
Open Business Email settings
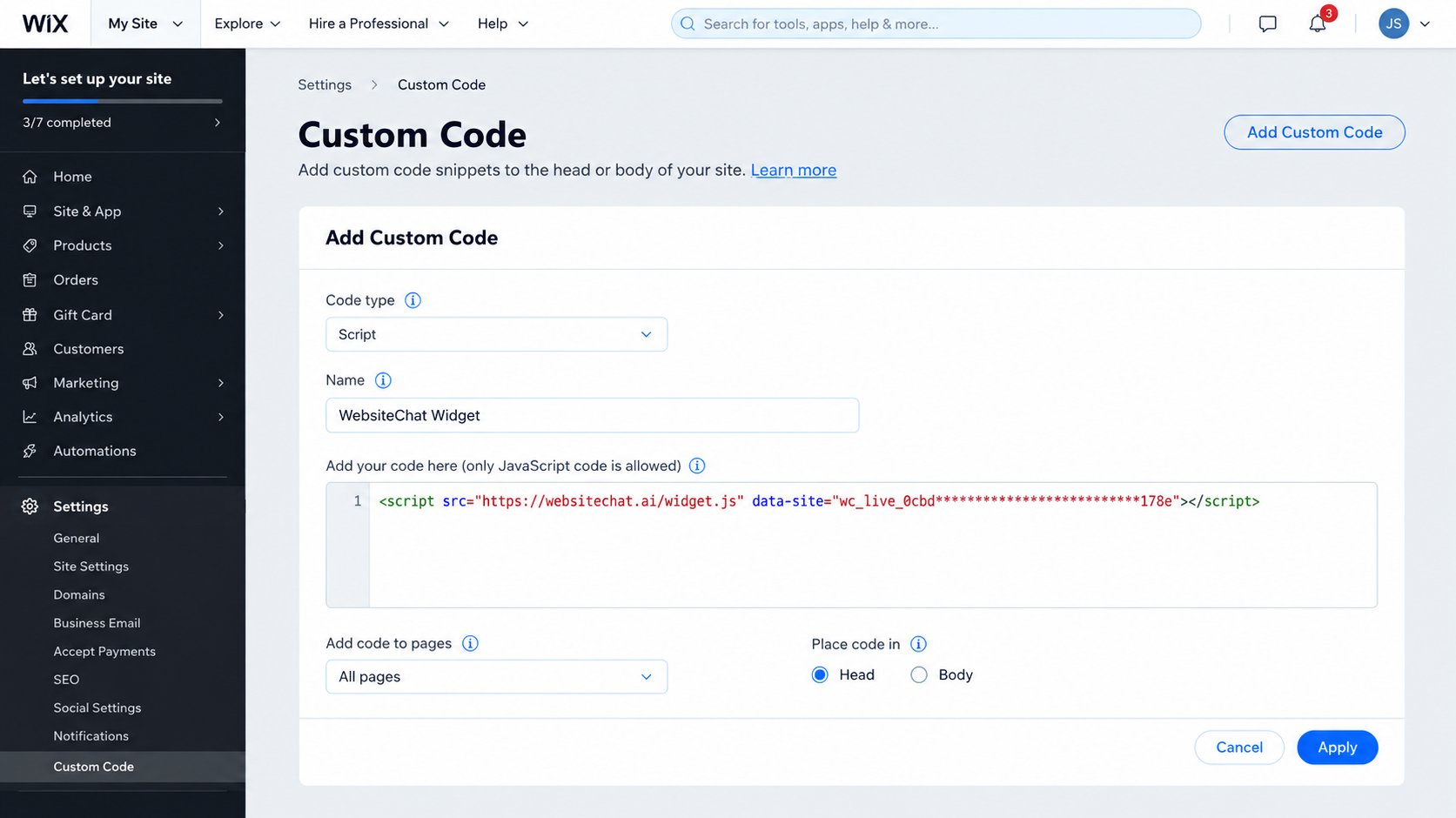[97, 623]
